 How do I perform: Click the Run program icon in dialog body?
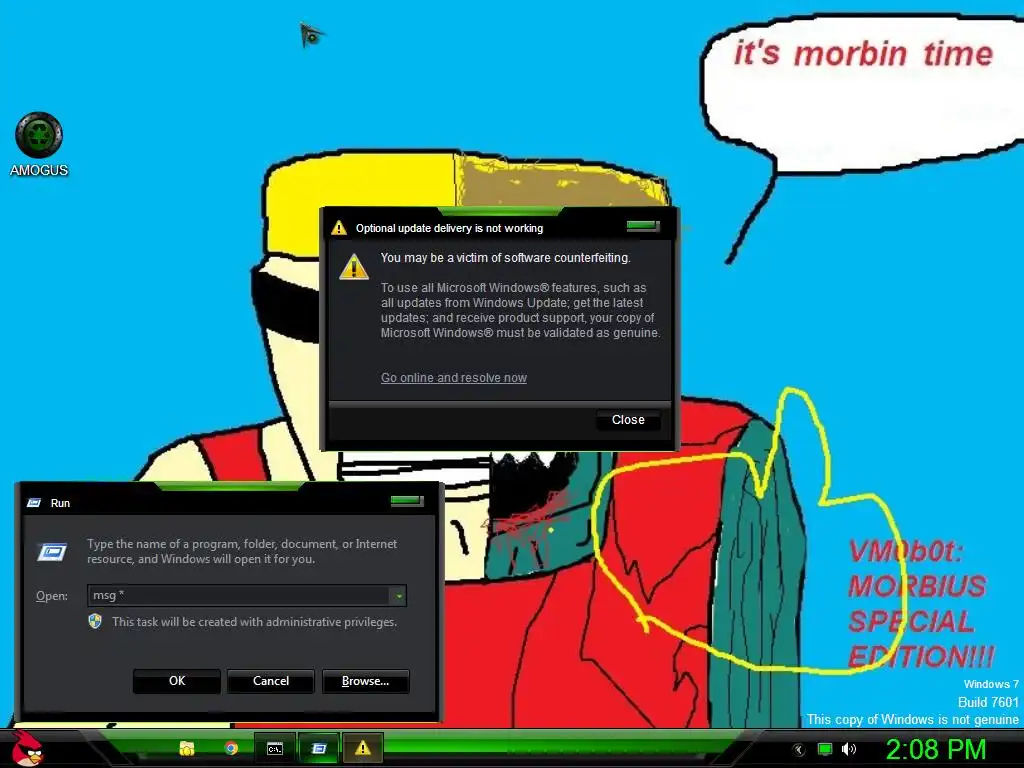[52, 552]
